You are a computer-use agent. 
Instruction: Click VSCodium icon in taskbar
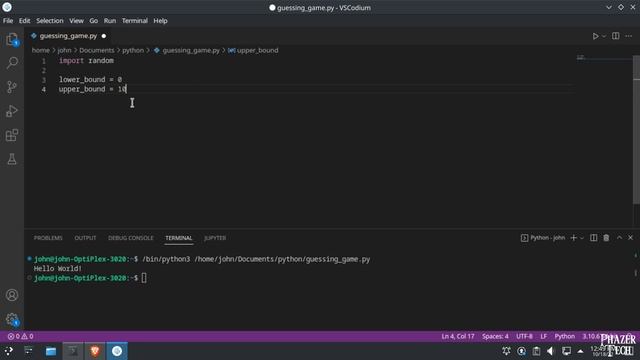coord(117,351)
